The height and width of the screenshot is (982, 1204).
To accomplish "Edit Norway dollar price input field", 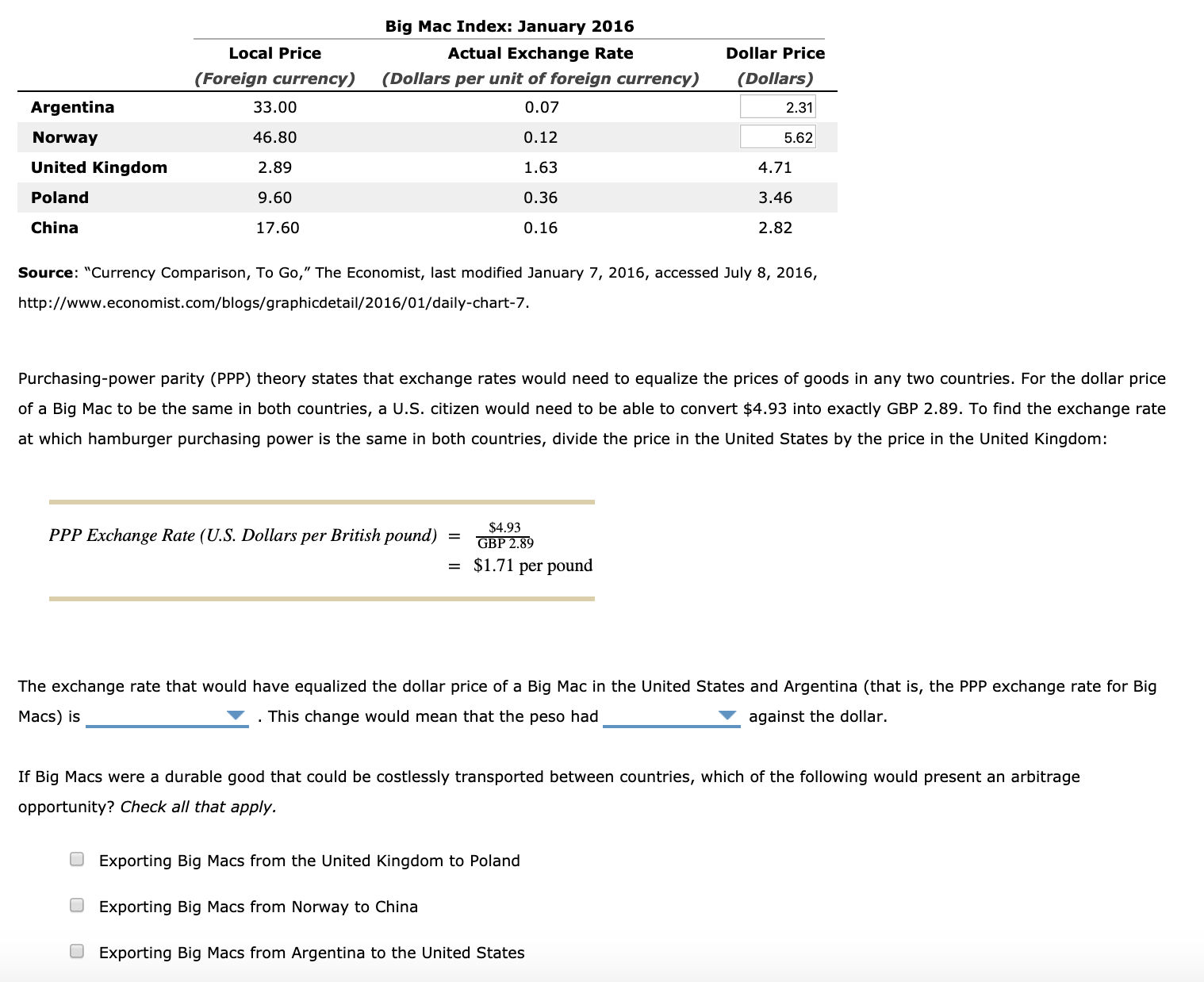I will (778, 137).
